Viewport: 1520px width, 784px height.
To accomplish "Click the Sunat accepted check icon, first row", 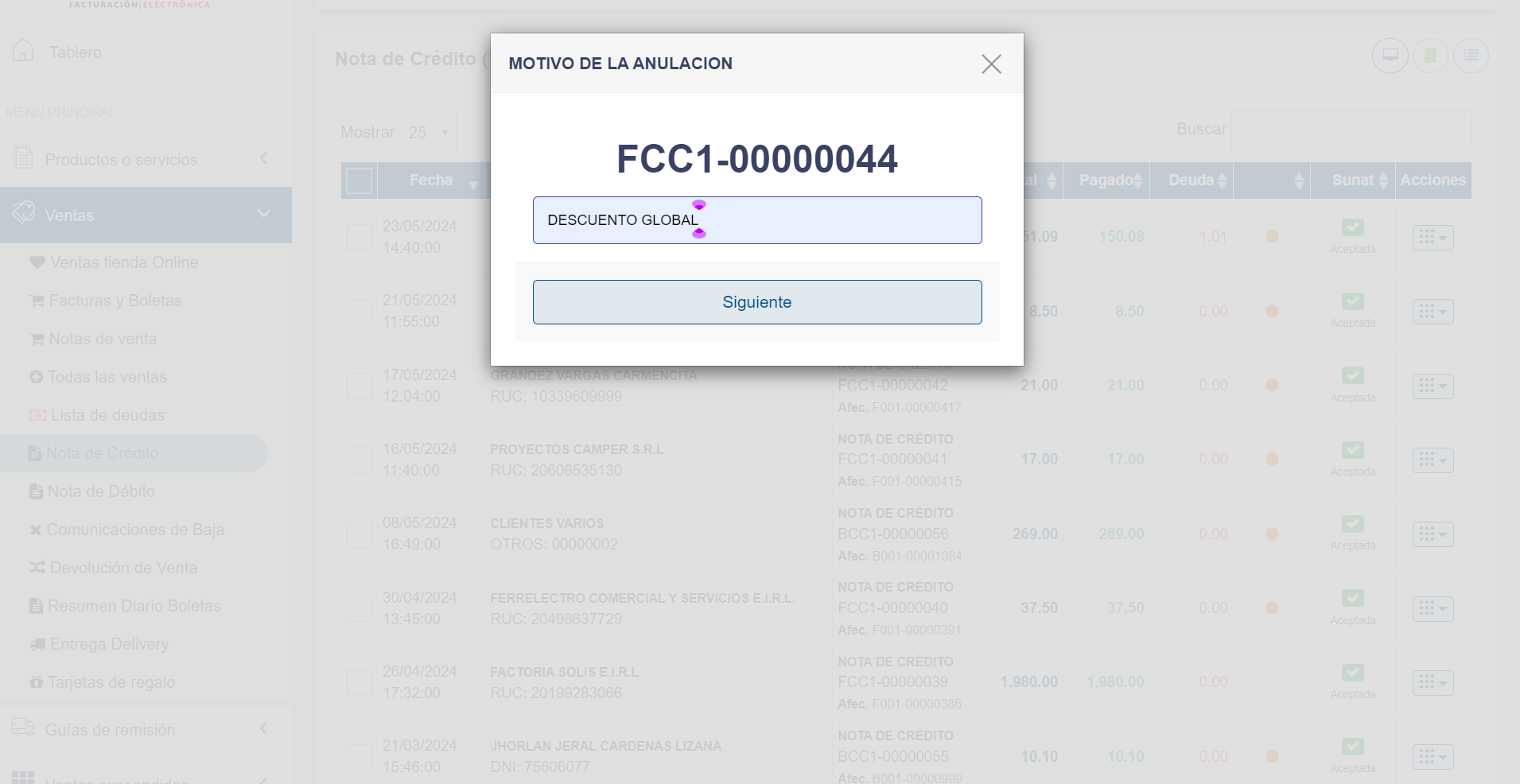I will 1352,228.
